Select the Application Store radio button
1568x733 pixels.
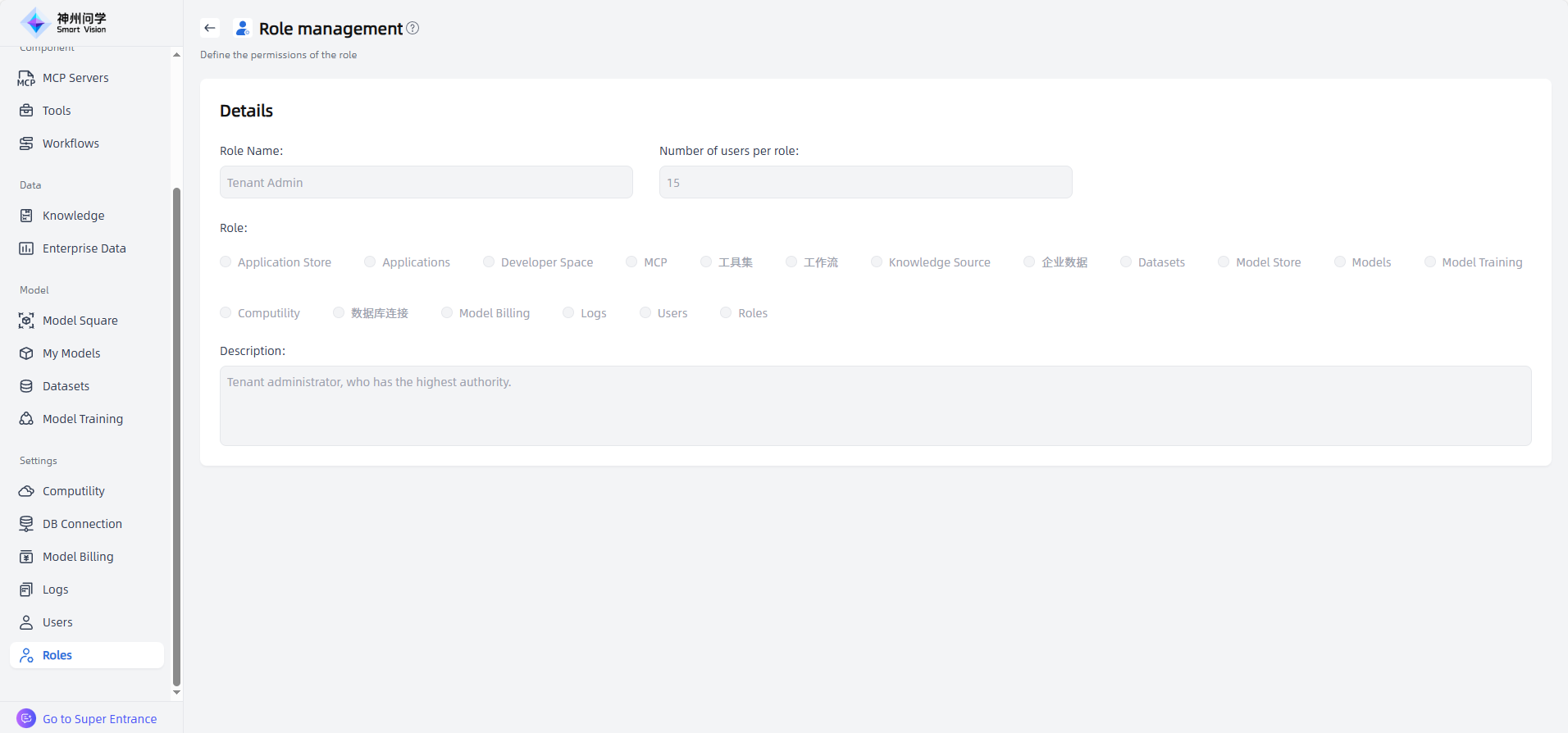tap(226, 262)
